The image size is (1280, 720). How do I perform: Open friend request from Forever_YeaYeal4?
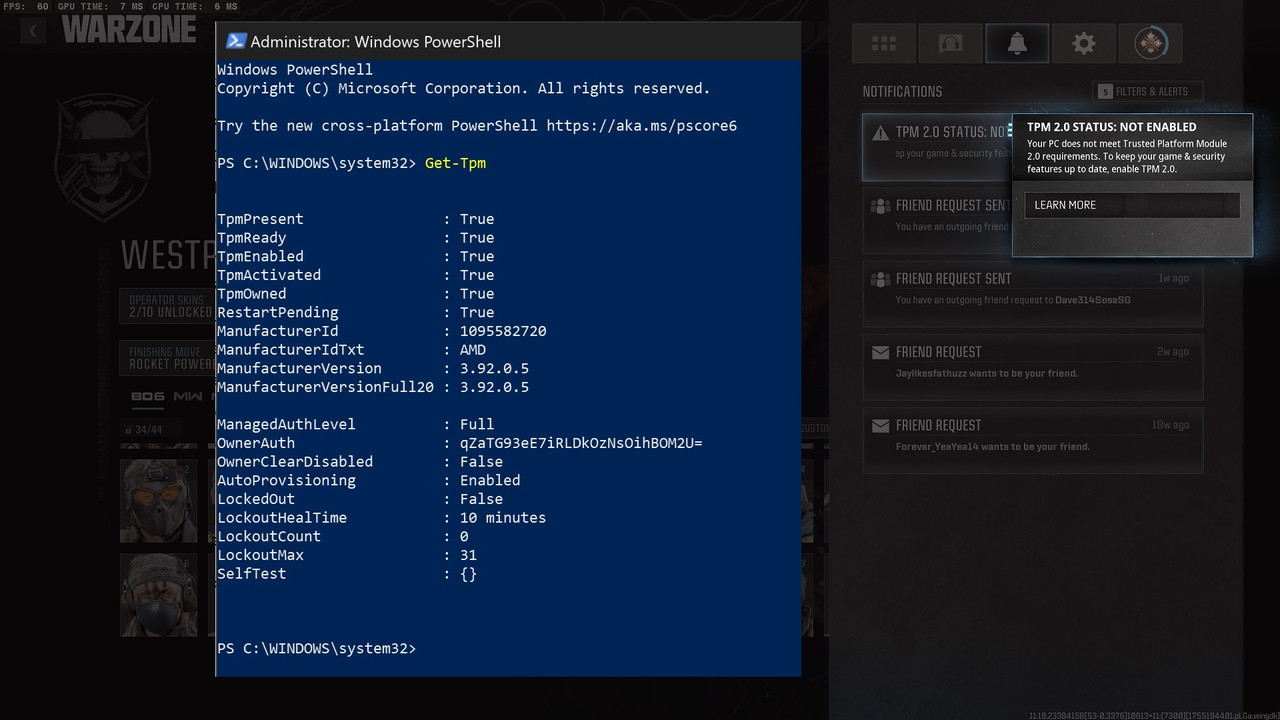tap(1033, 438)
